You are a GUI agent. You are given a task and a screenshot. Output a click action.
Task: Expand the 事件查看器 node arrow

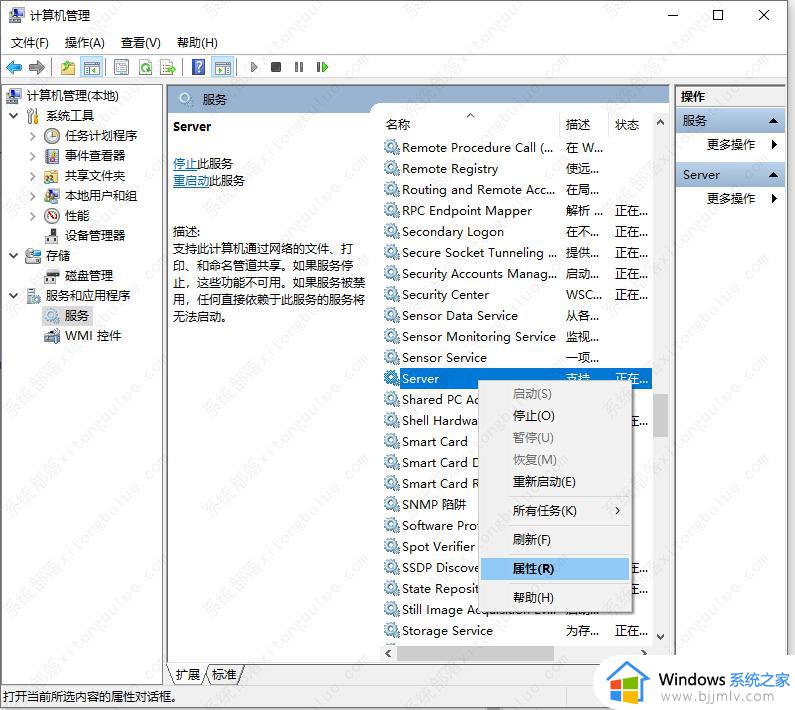pyautogui.click(x=32, y=156)
